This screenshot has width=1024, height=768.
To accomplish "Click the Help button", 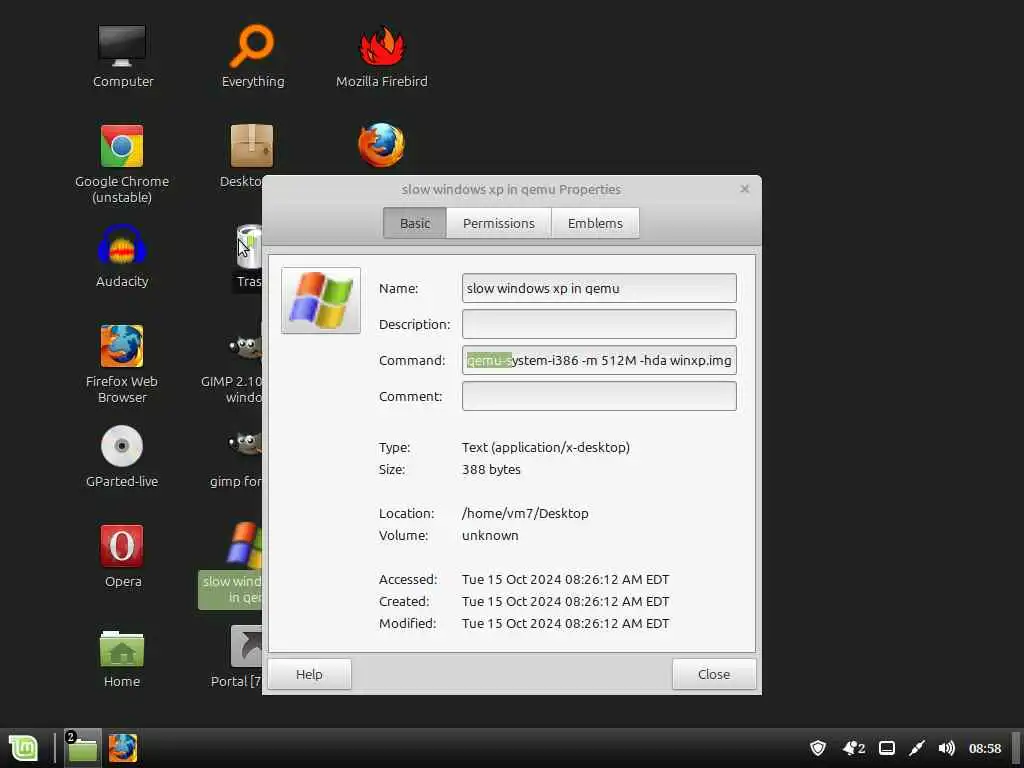I will pyautogui.click(x=310, y=674).
